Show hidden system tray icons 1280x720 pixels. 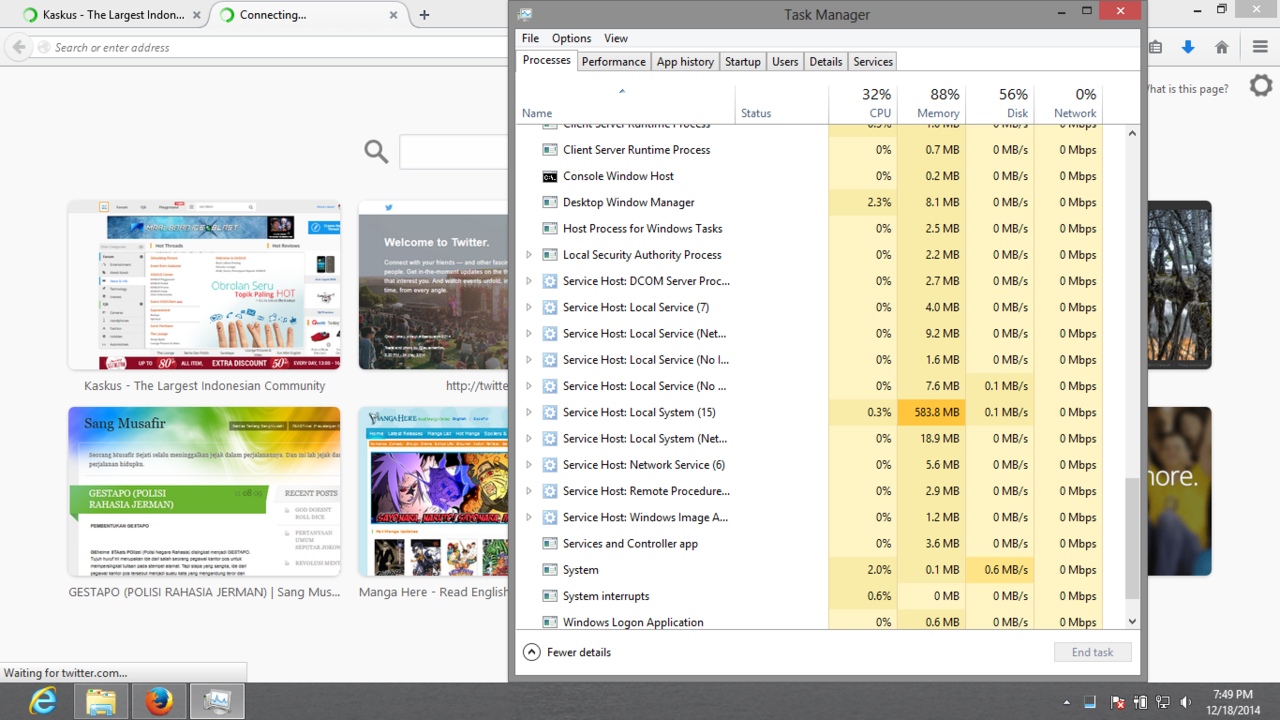tap(1066, 703)
